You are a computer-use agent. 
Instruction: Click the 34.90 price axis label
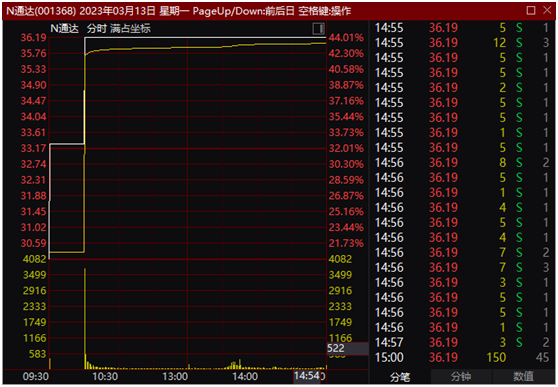(x=33, y=85)
